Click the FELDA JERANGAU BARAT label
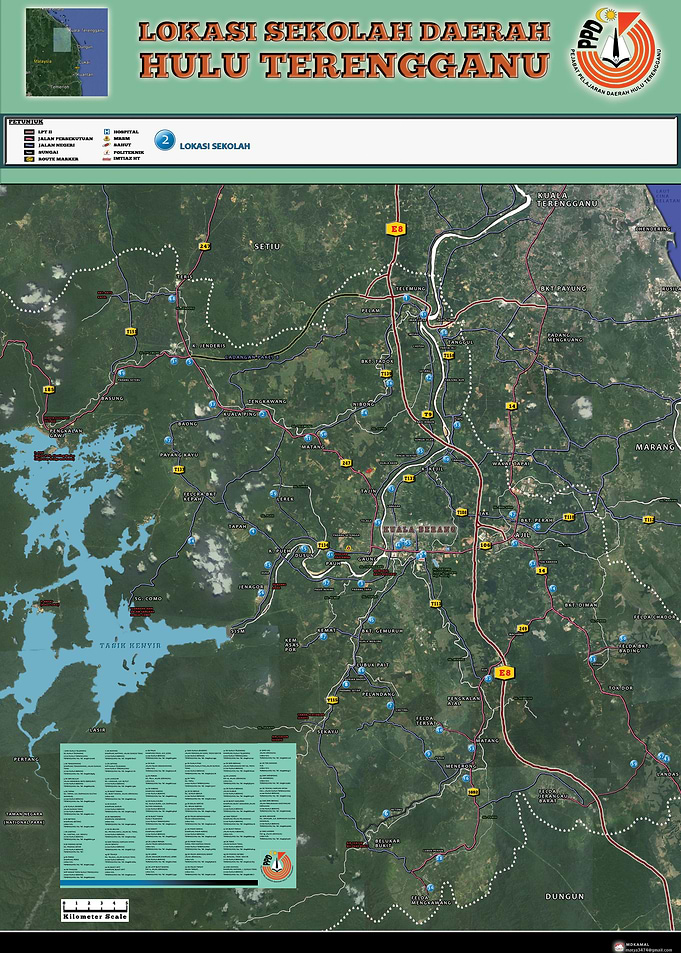Screen dimensions: 681x953 (553, 794)
